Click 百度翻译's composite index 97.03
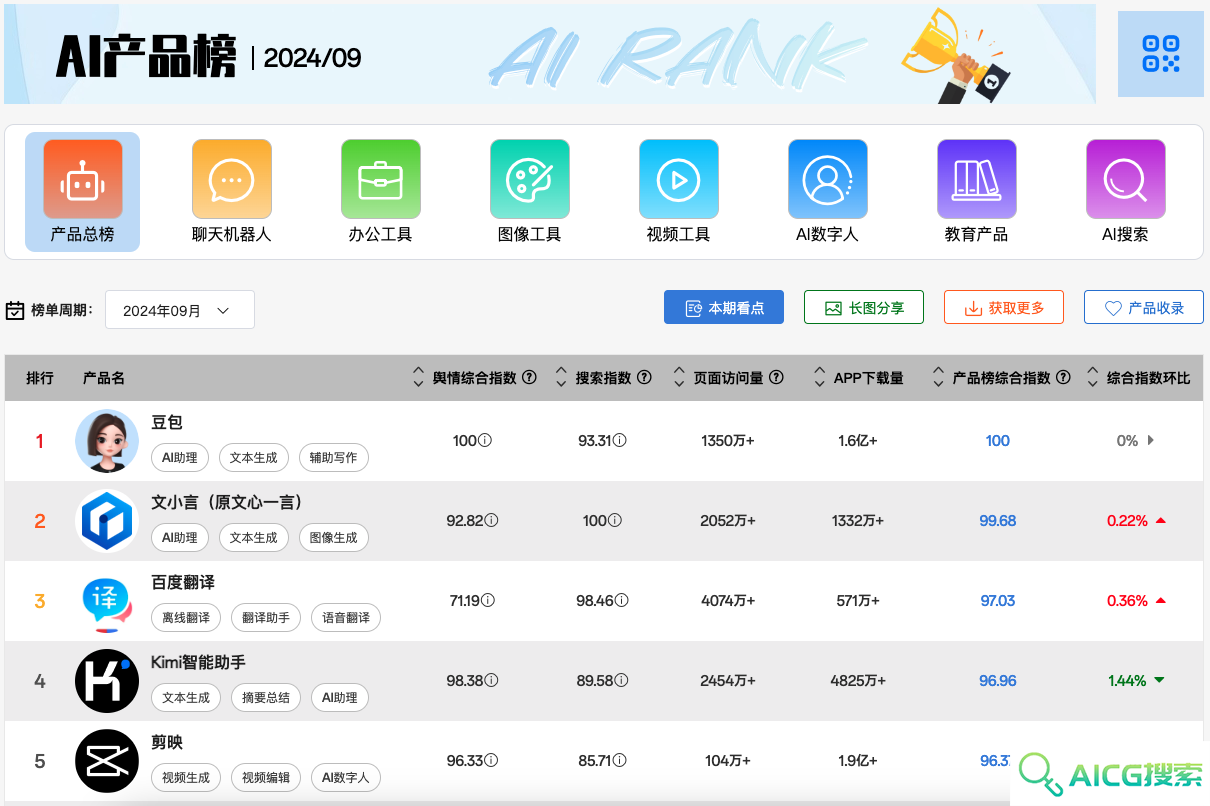Image resolution: width=1210 pixels, height=806 pixels. click(998, 601)
